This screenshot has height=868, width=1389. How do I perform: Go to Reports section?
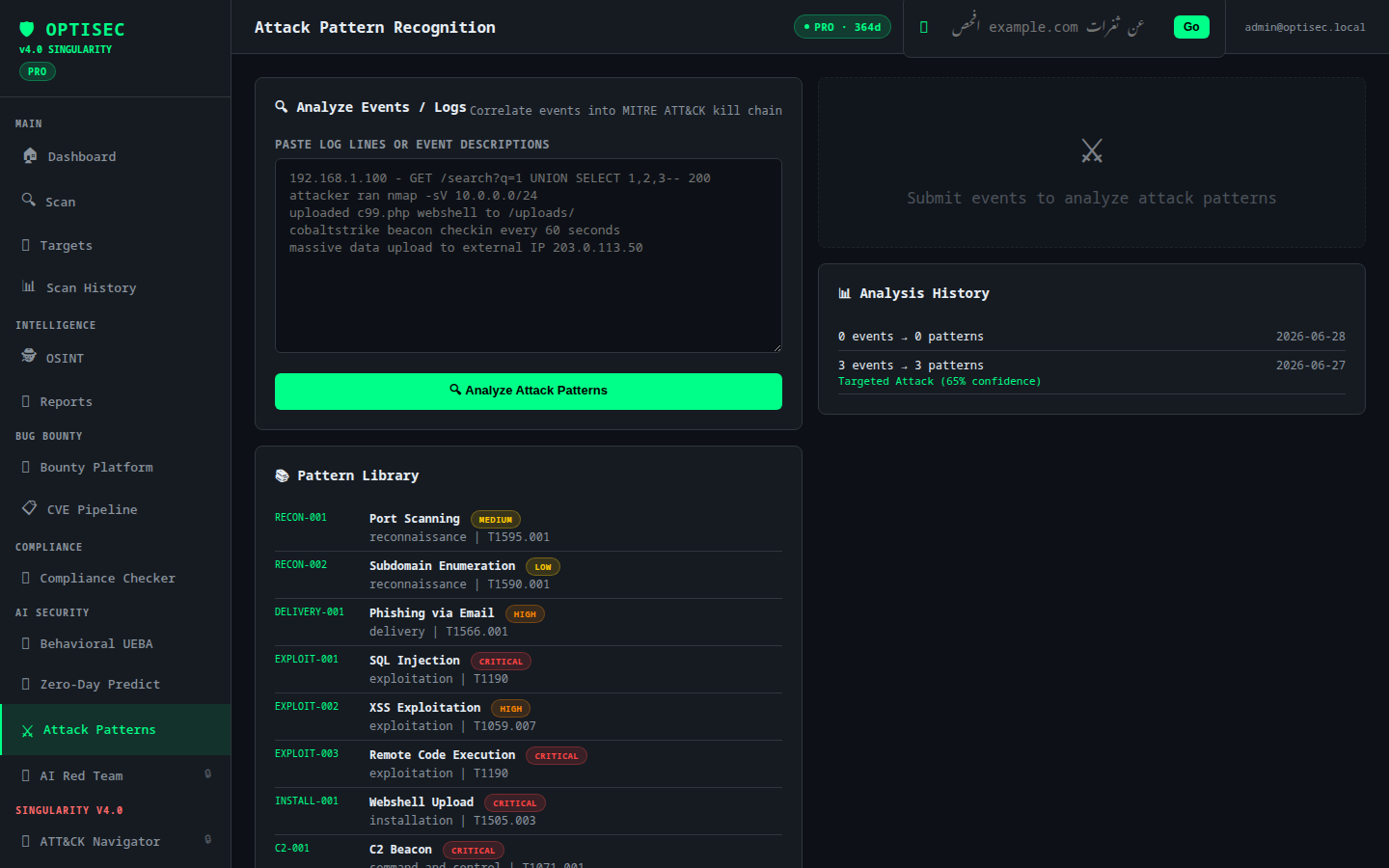click(116, 401)
